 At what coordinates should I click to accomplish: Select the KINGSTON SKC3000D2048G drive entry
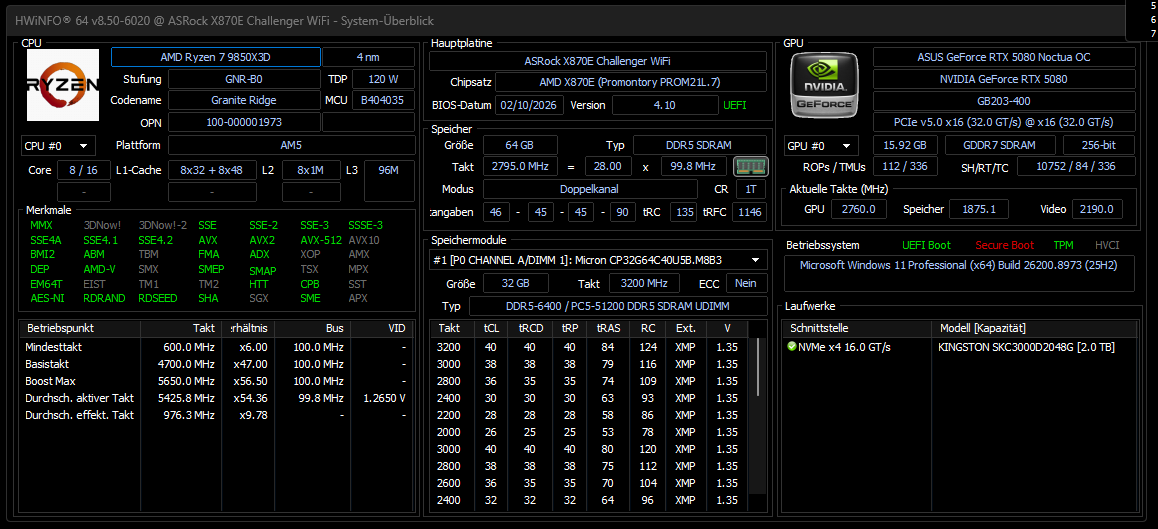[x=1027, y=347]
